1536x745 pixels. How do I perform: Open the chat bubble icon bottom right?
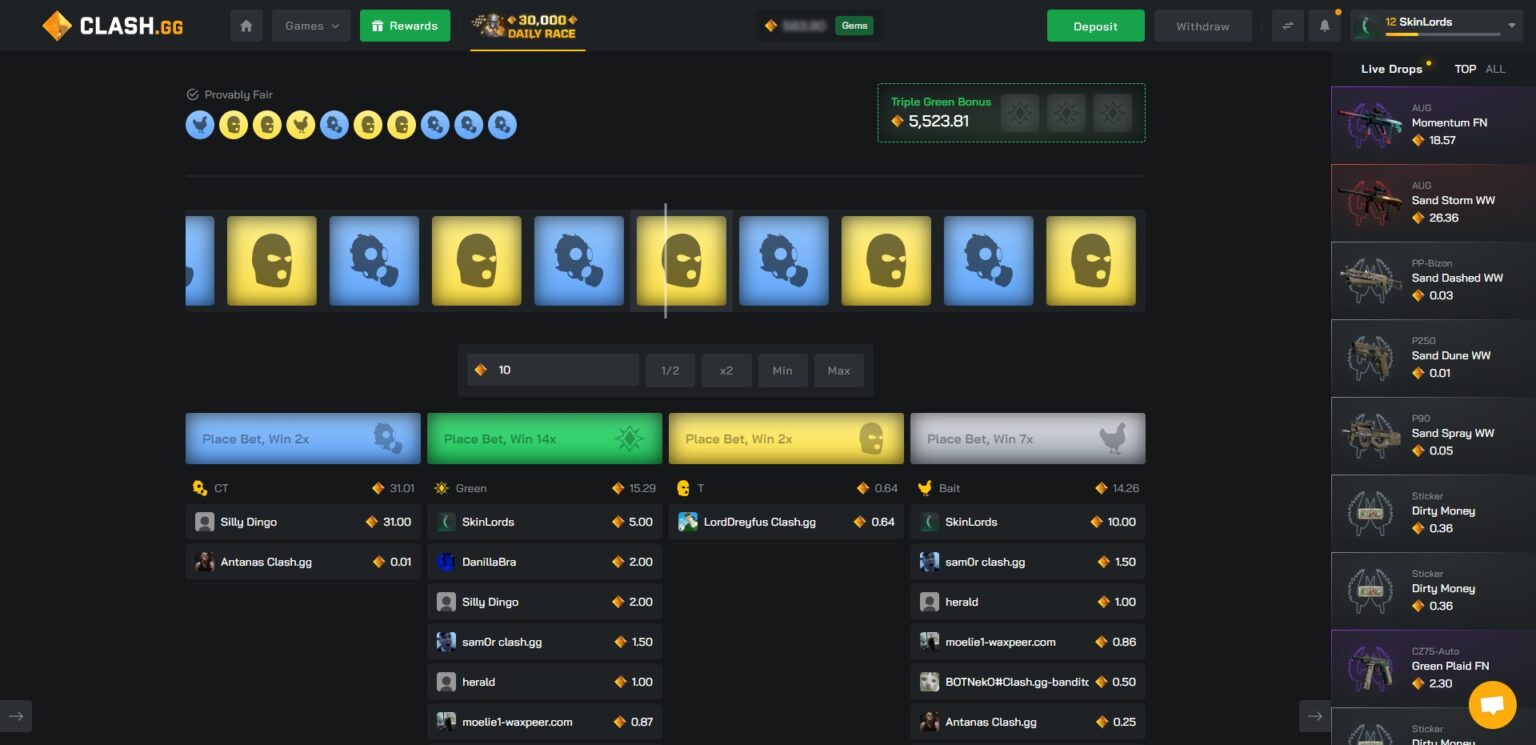(1492, 705)
